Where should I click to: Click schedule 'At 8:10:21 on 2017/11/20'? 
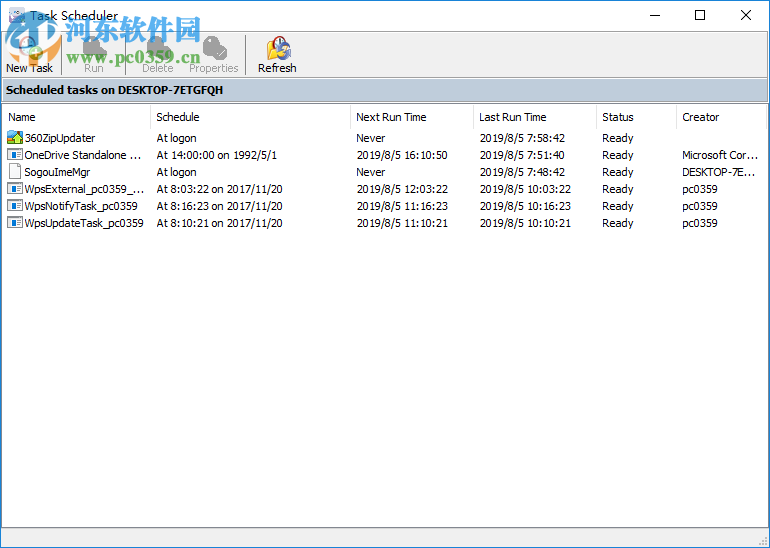point(220,223)
